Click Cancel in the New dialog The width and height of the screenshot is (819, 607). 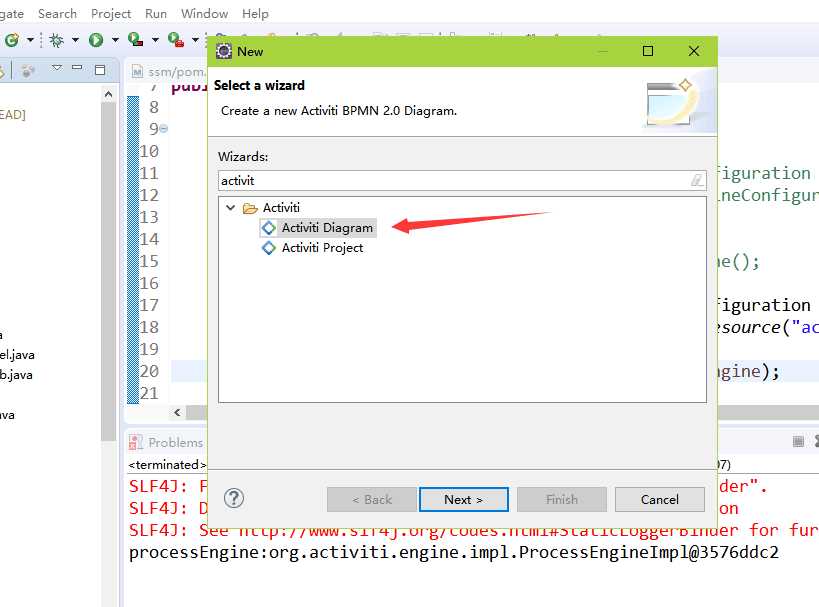[x=660, y=499]
